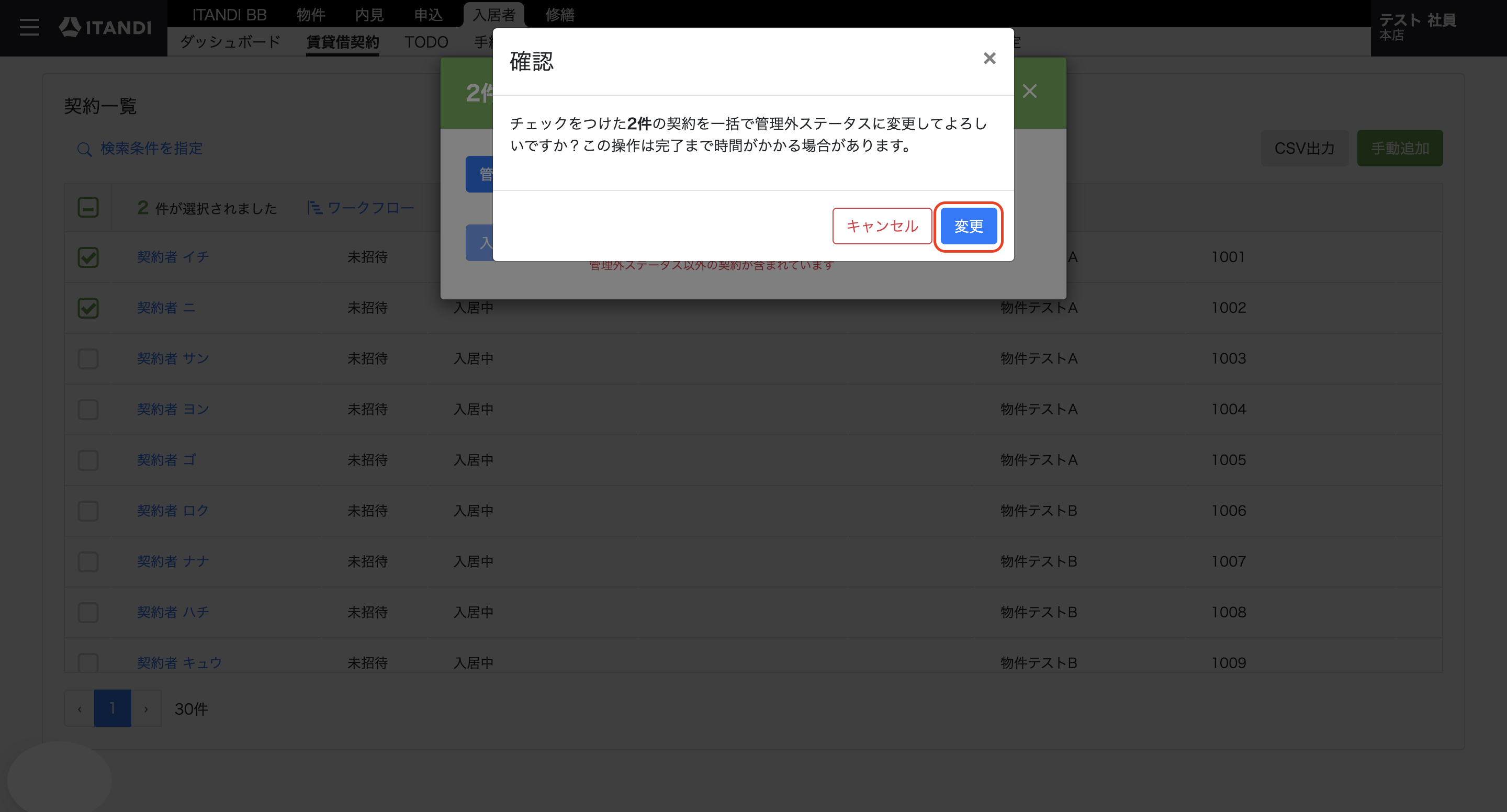Click room number 1006
This screenshot has width=1507, height=812.
click(1229, 511)
